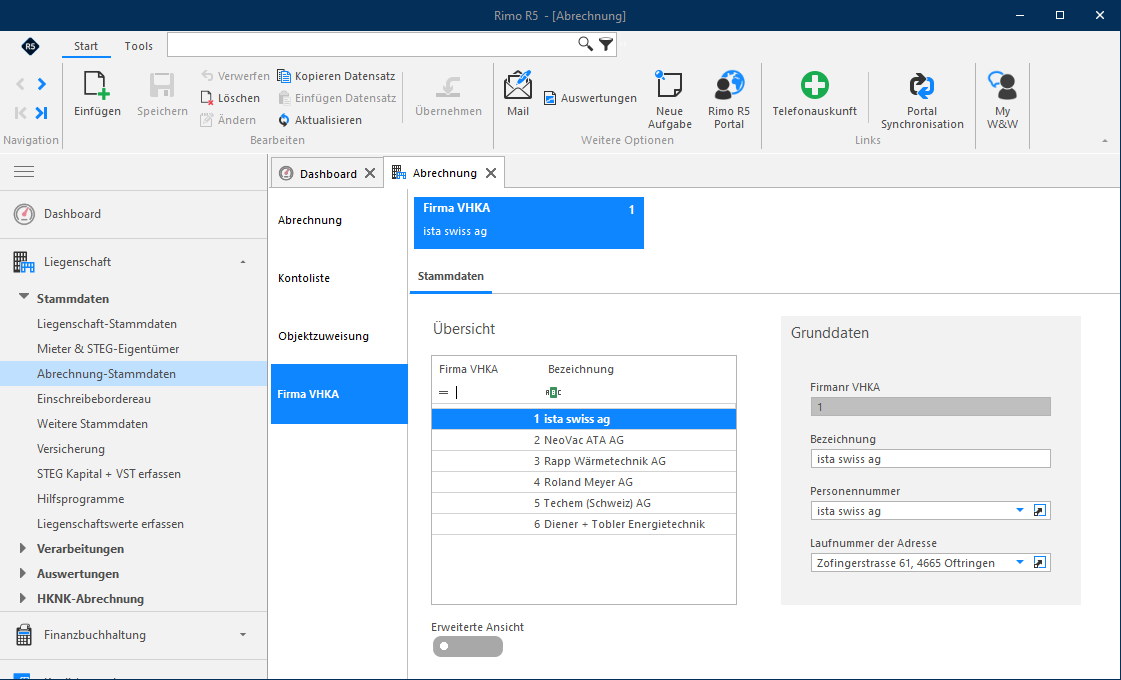Select the Objektzuweisung side tab
Image resolution: width=1121 pixels, height=680 pixels.
pyautogui.click(x=339, y=336)
